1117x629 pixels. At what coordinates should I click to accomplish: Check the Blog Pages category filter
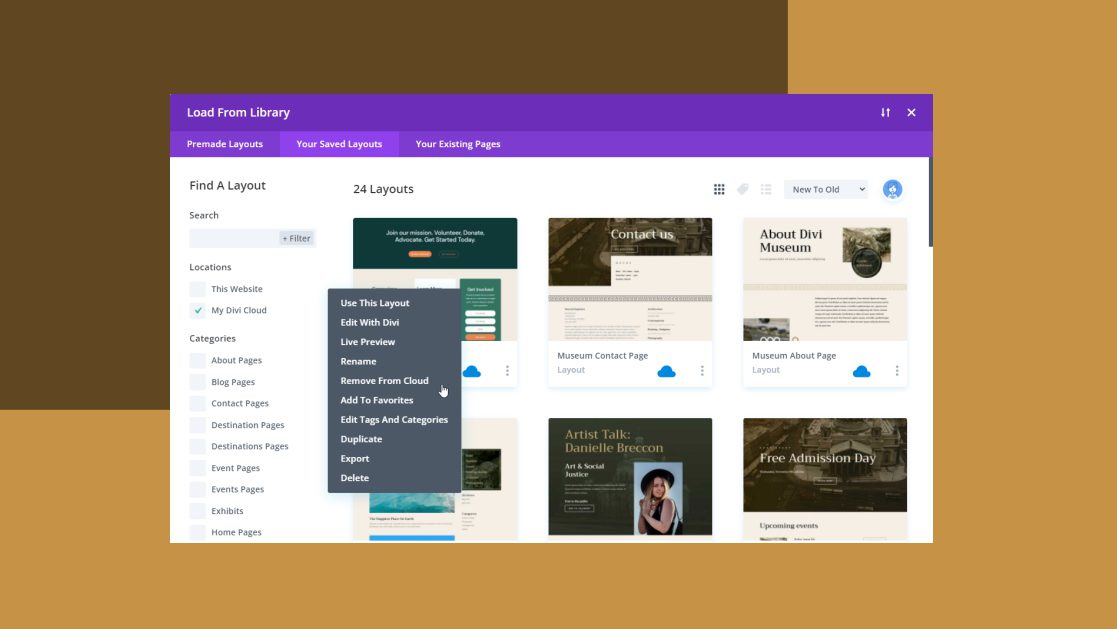coord(197,381)
